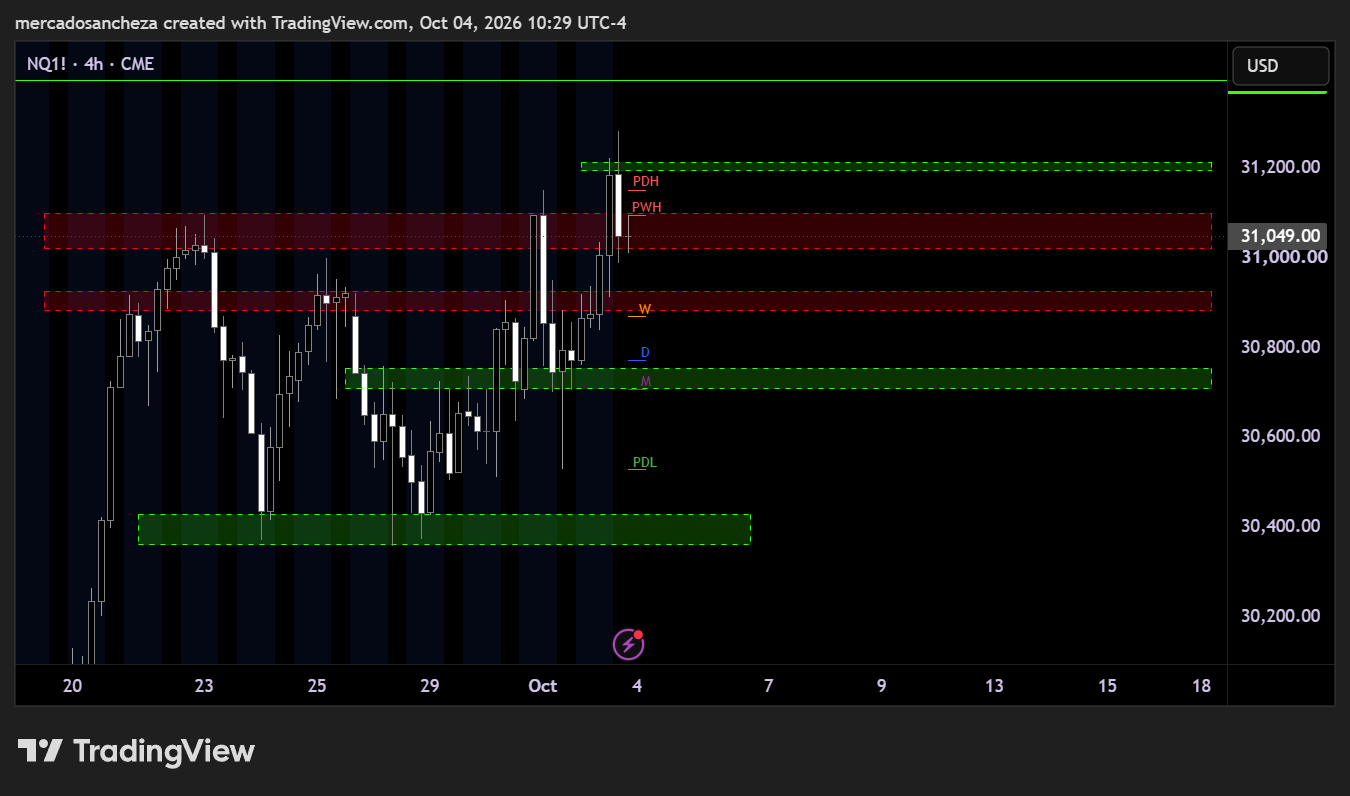Click the NQ1! · 4h · CME symbol title
1350x796 pixels.
pos(90,64)
